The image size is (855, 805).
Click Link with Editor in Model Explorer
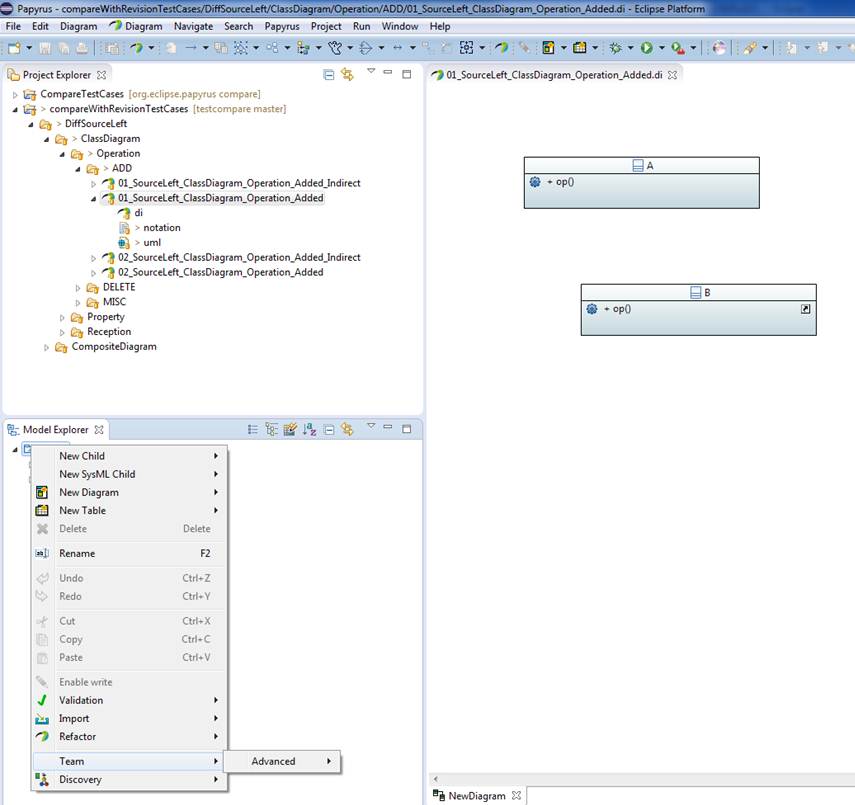click(347, 429)
